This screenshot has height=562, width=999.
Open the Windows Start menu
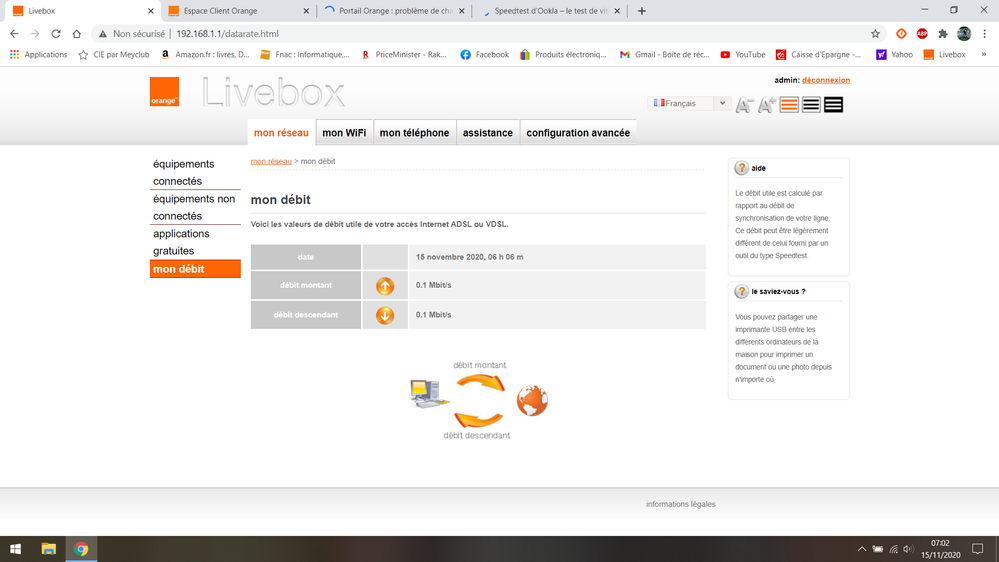tap(15, 549)
